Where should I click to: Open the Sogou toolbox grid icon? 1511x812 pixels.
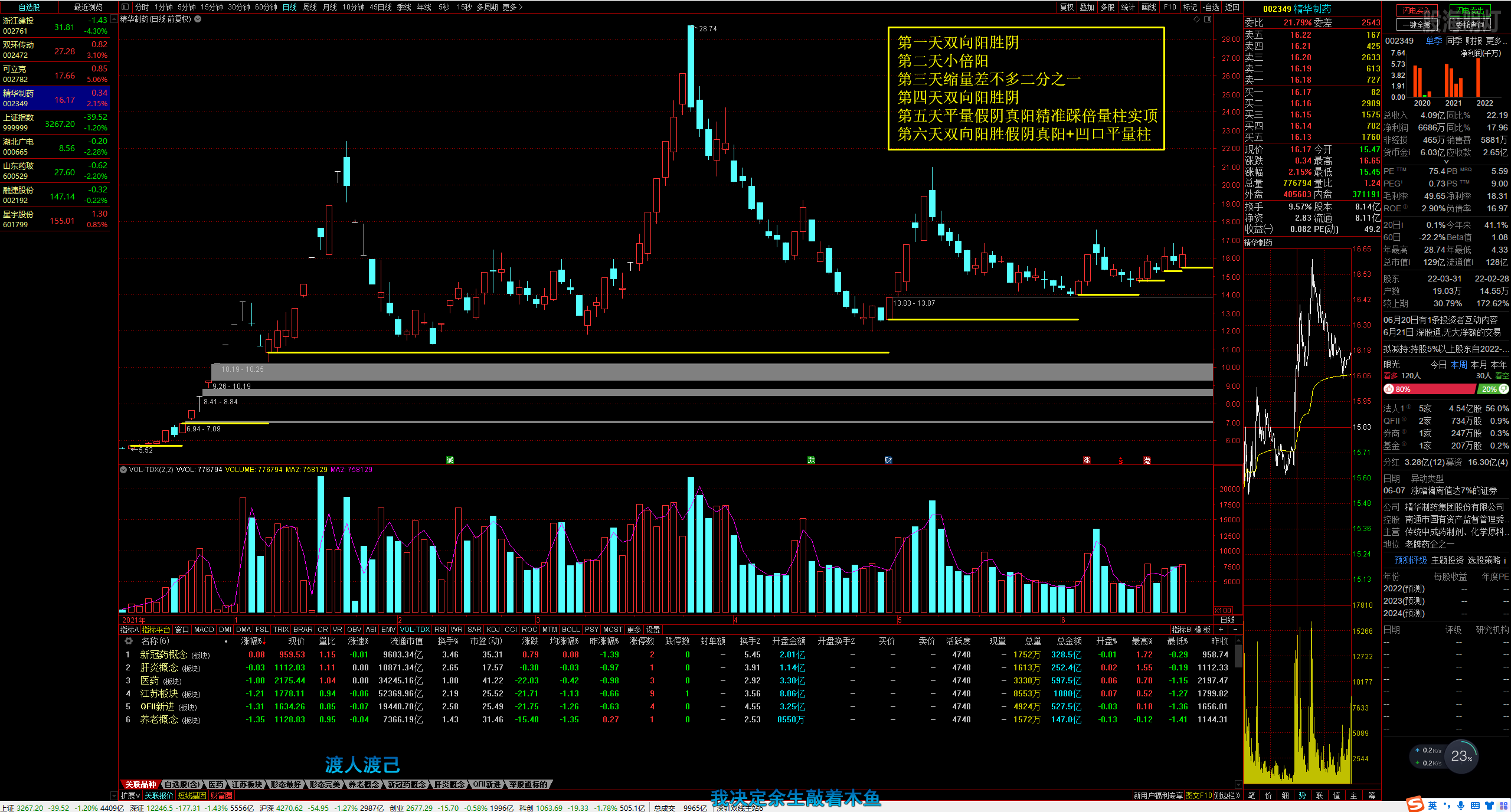1503,806
